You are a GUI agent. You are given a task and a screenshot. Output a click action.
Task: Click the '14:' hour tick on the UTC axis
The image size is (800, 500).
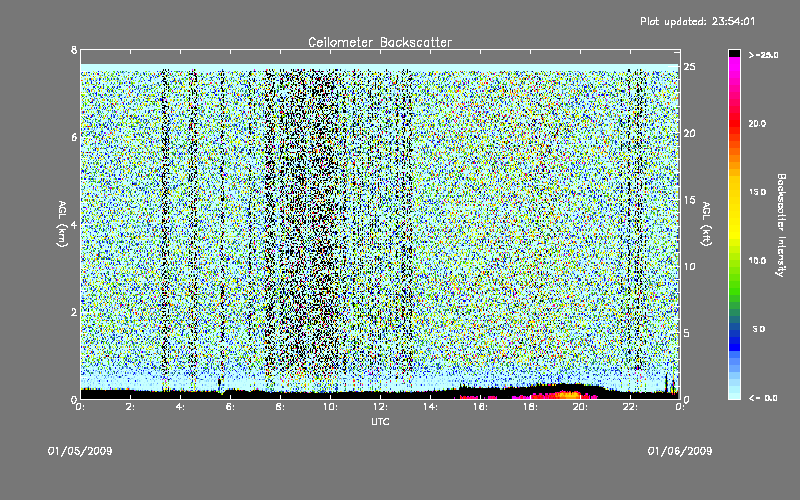[x=430, y=407]
